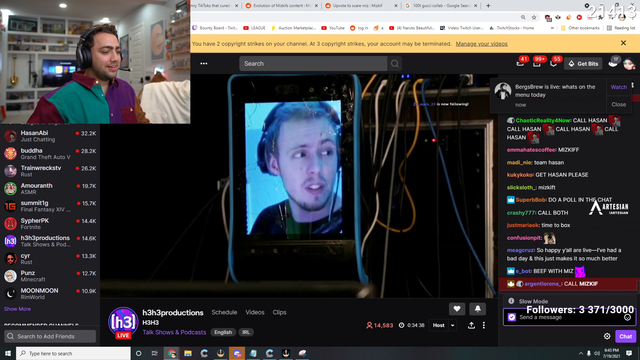Open emote picker in message box
Viewport: 640px width, 360px height.
pyautogui.click(x=627, y=318)
